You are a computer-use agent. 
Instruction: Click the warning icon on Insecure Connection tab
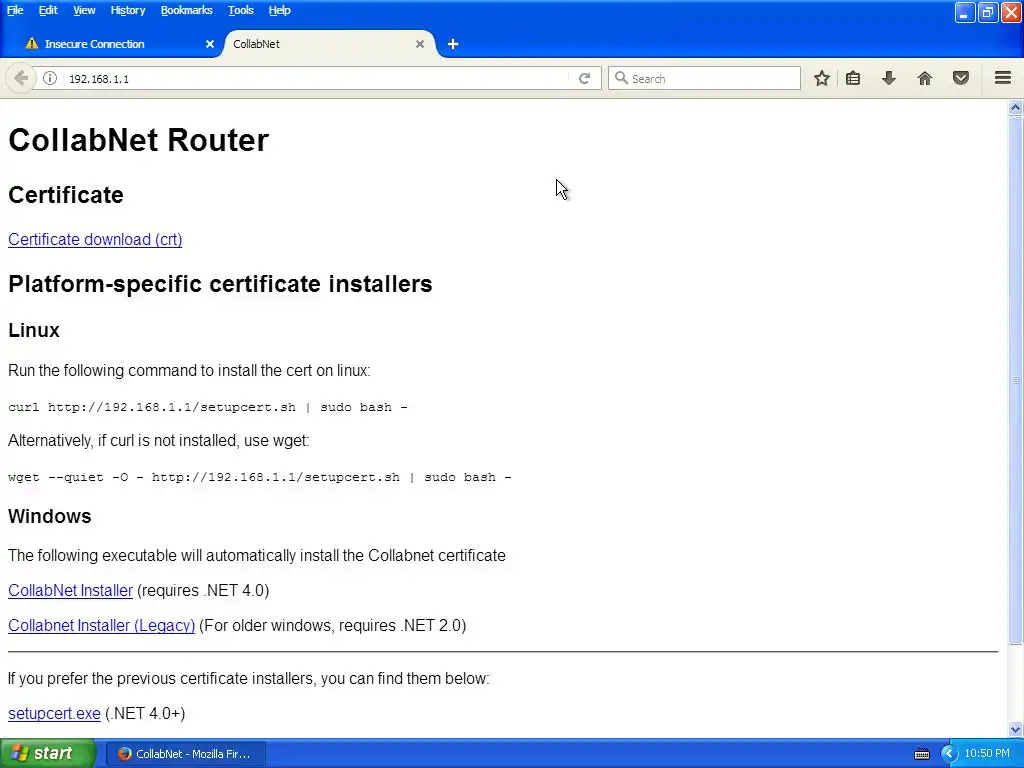31,43
